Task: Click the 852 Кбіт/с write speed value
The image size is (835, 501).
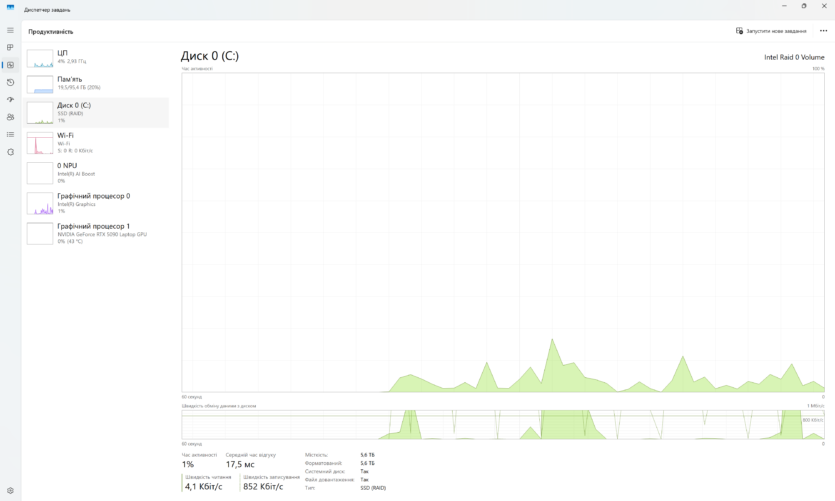Action: coord(263,486)
